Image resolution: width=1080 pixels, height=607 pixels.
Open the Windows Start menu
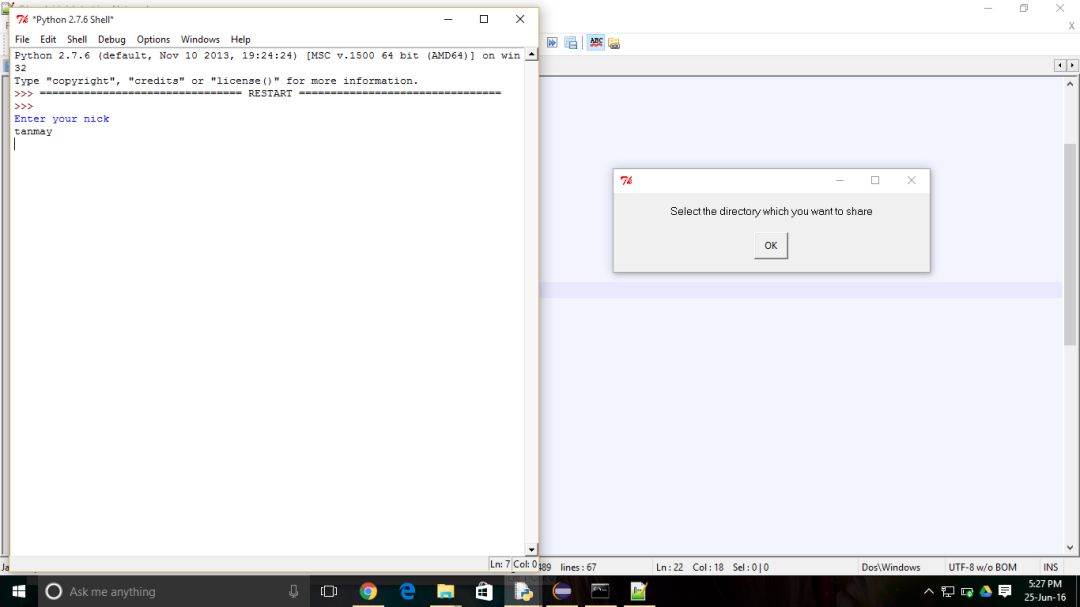pyautogui.click(x=19, y=591)
